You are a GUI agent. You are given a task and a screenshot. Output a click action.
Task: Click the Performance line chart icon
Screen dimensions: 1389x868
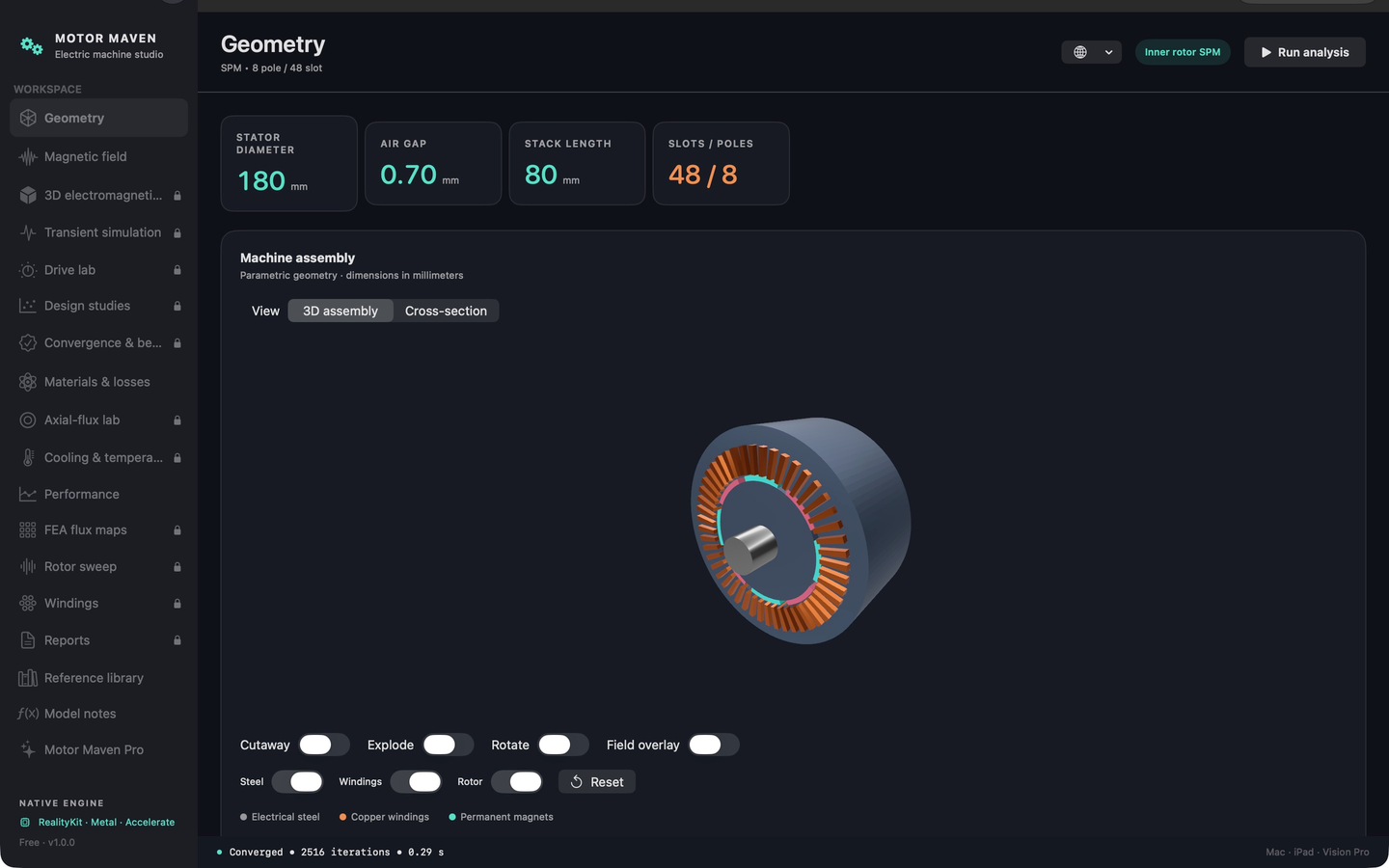coord(28,494)
